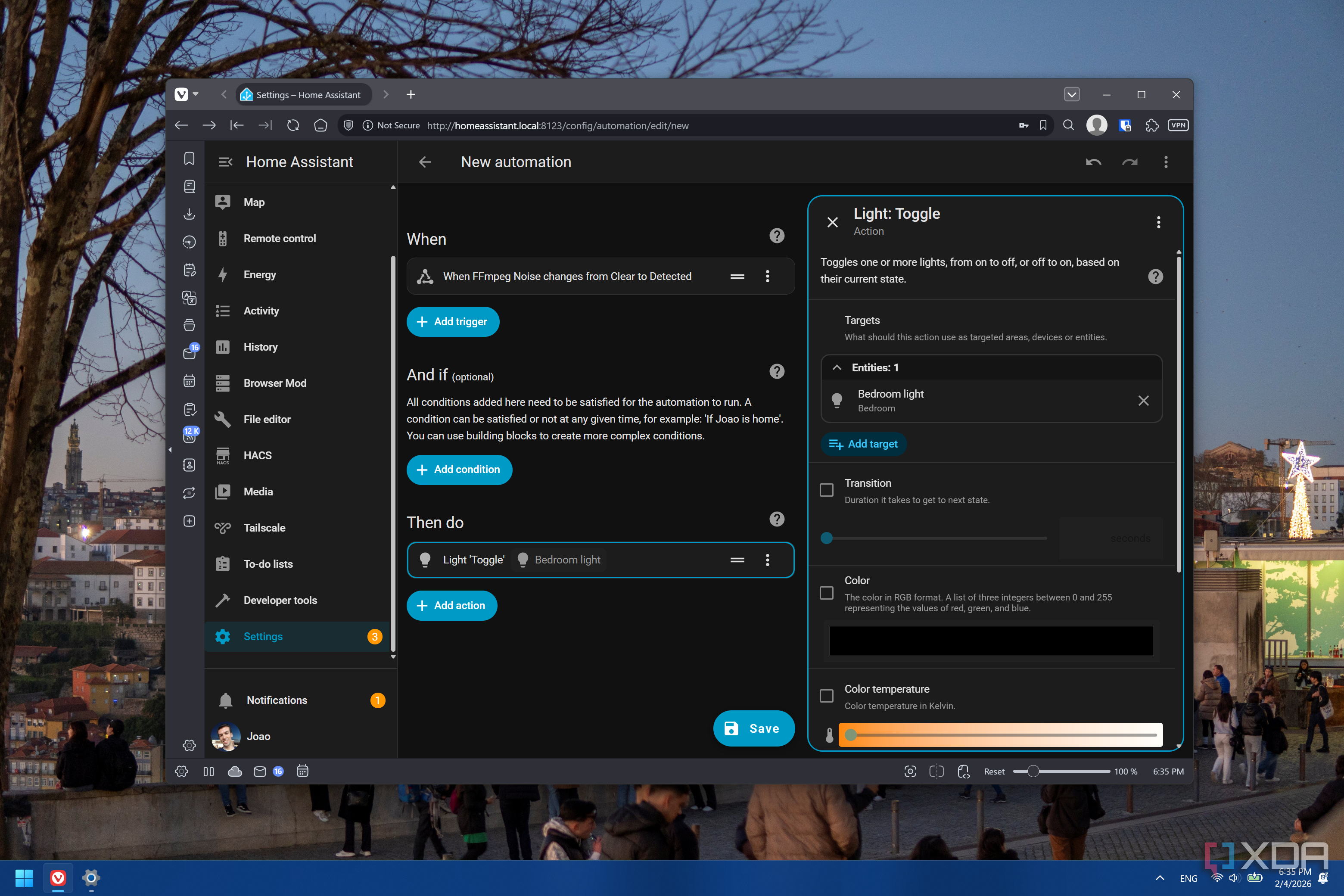Image resolution: width=1344 pixels, height=896 pixels.
Task: Click the Add target button
Action: tap(863, 444)
